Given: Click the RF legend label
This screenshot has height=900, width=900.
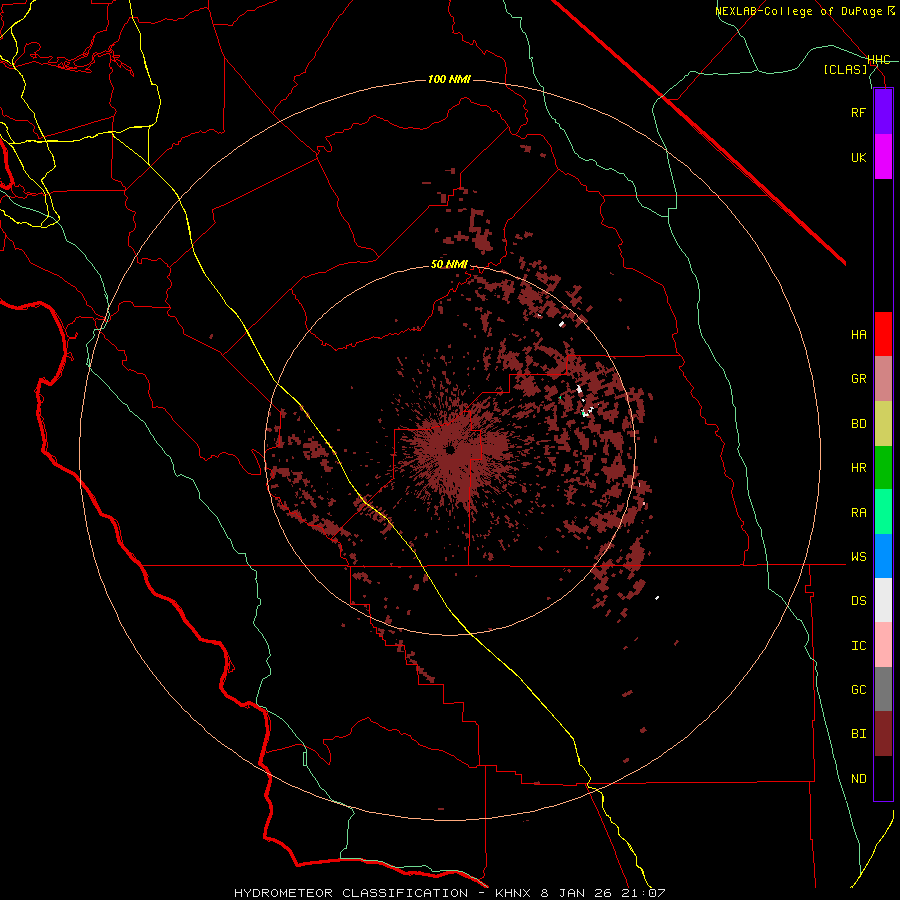Looking at the screenshot, I should (x=858, y=112).
